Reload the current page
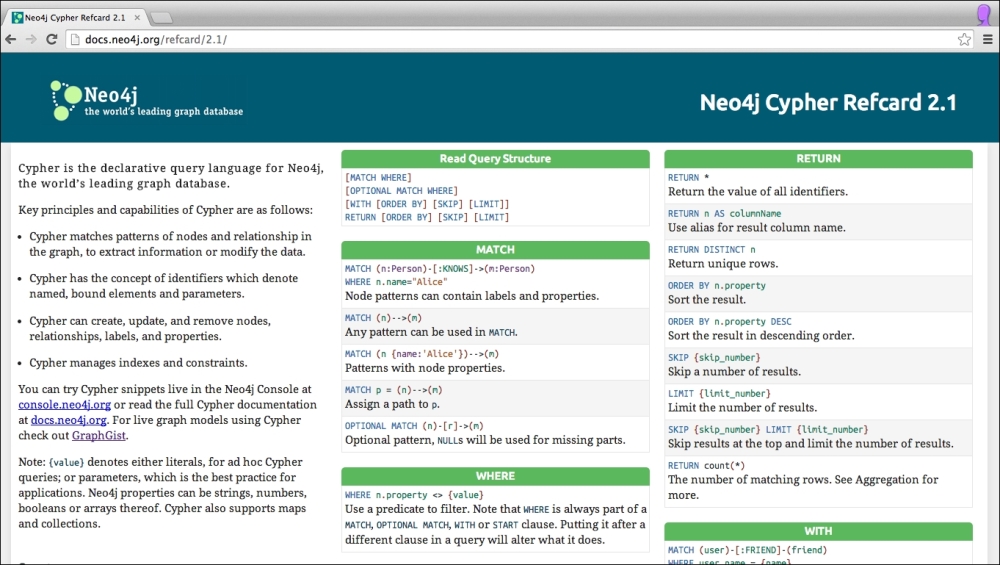The width and height of the screenshot is (1000, 565). tap(52, 40)
